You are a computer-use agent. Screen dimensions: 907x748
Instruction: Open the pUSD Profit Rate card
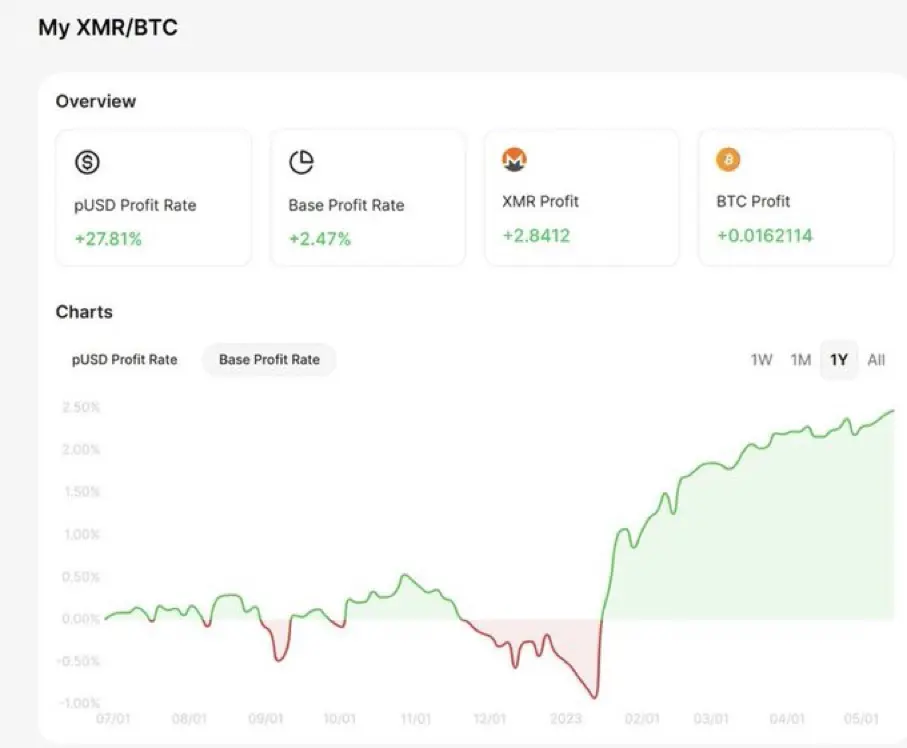153,198
